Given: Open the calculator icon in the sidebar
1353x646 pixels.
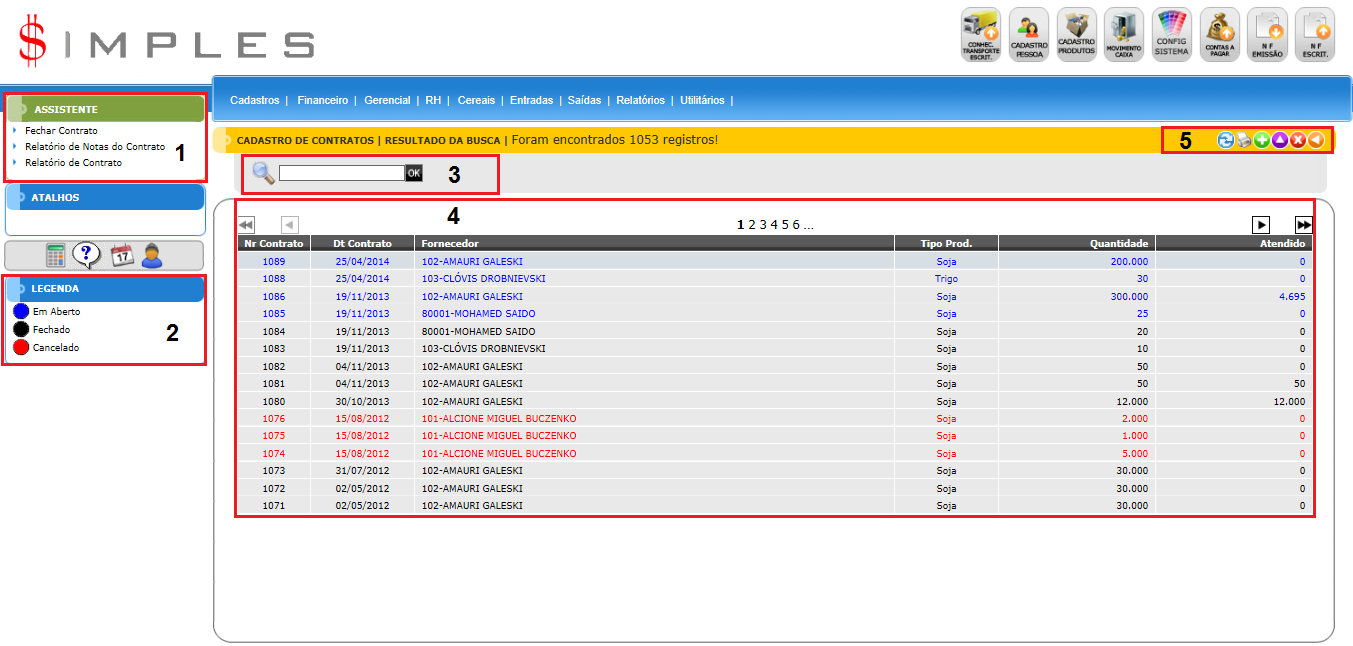Looking at the screenshot, I should click(55, 256).
